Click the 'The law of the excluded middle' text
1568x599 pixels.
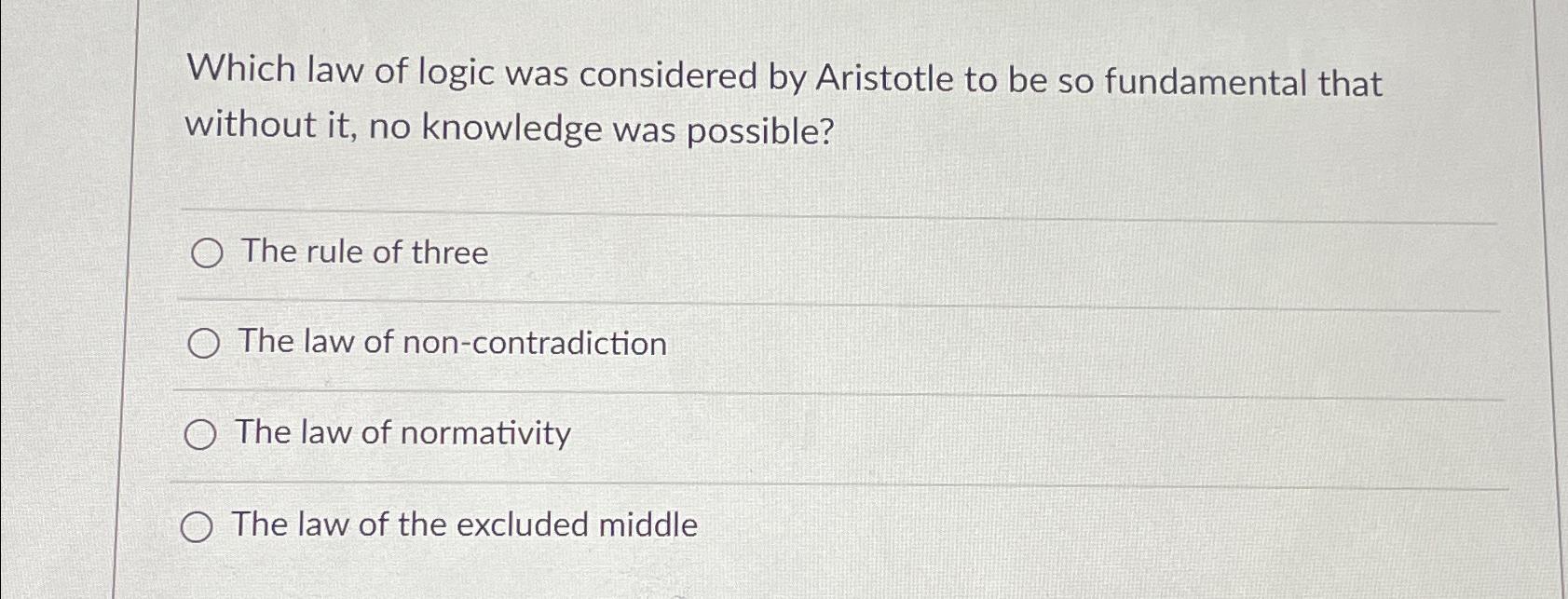tap(464, 525)
